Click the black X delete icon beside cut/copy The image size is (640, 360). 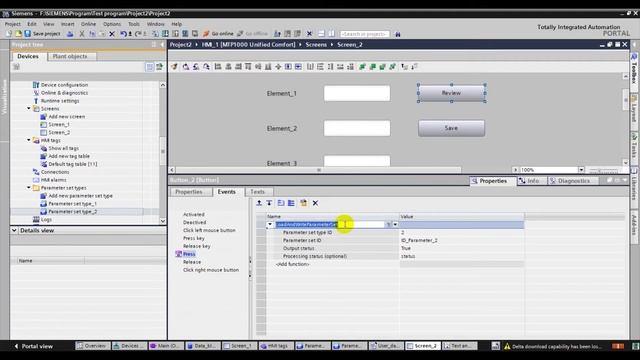tap(112, 34)
